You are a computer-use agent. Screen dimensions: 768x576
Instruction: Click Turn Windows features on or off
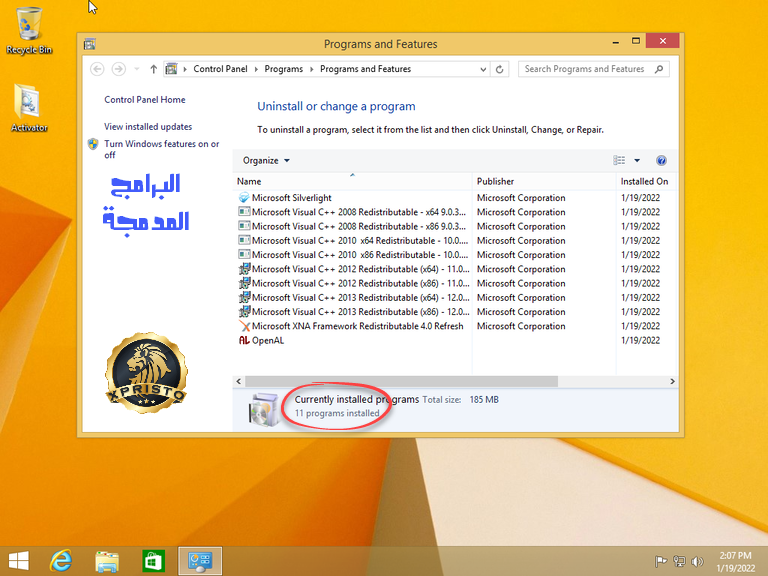click(162, 149)
